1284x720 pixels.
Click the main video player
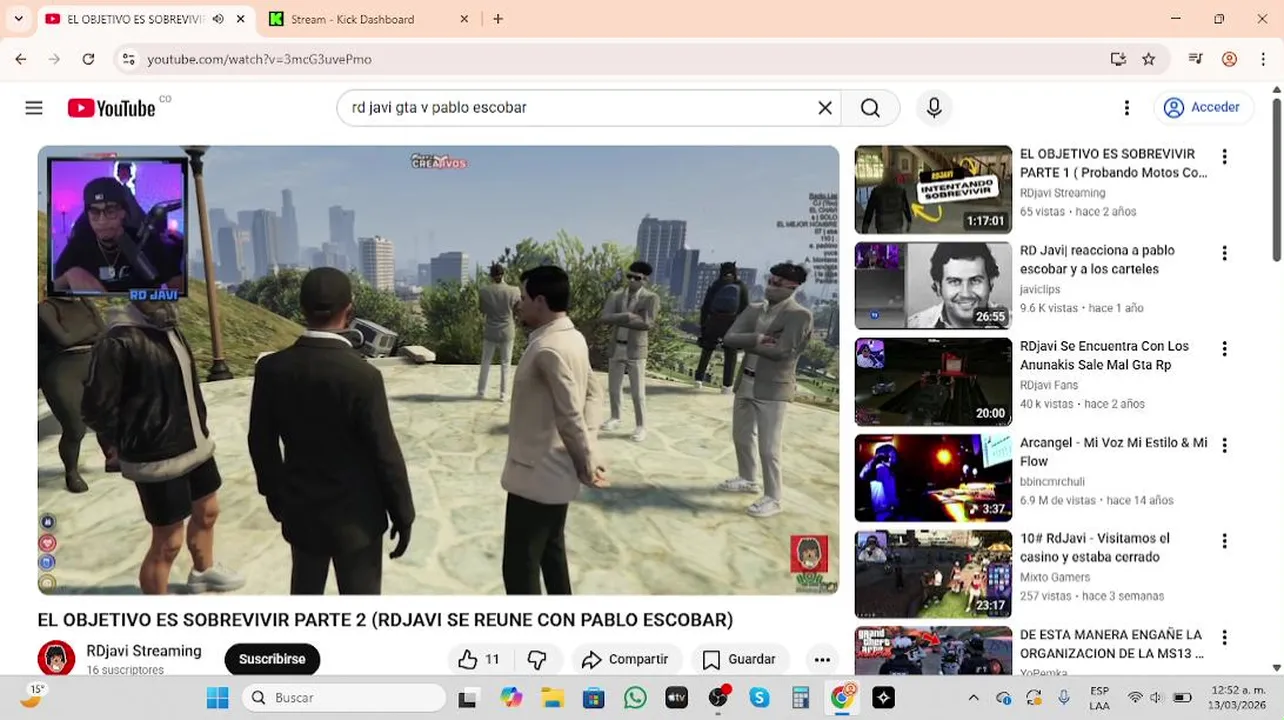438,370
